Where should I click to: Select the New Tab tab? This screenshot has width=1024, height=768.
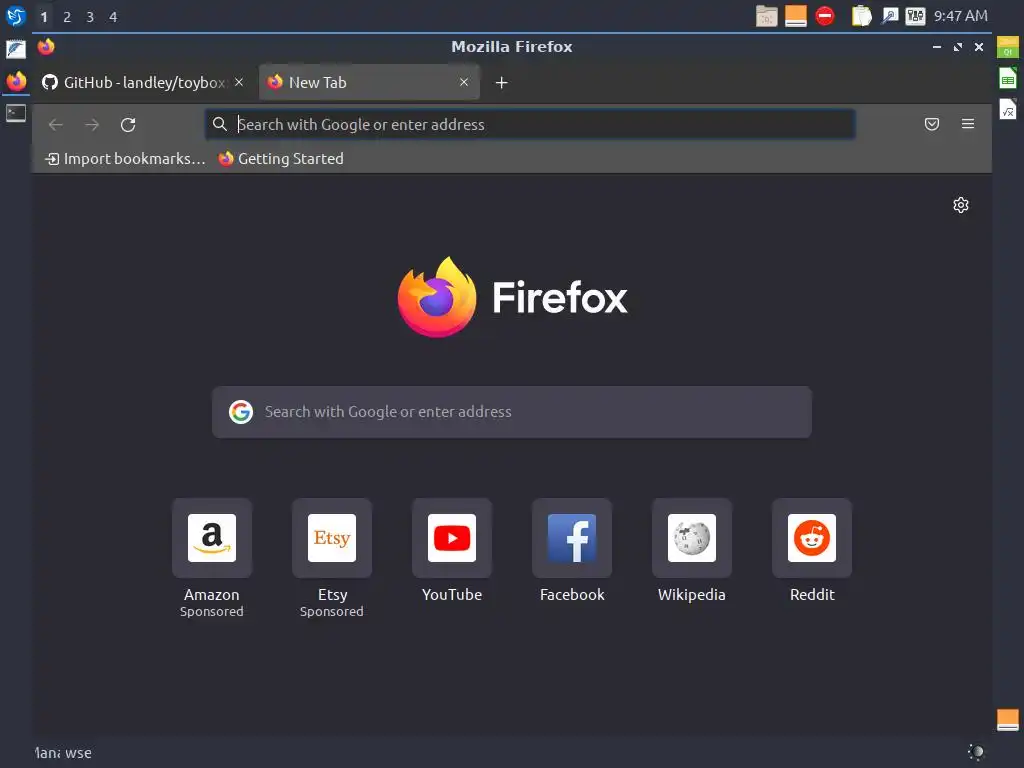pos(370,82)
